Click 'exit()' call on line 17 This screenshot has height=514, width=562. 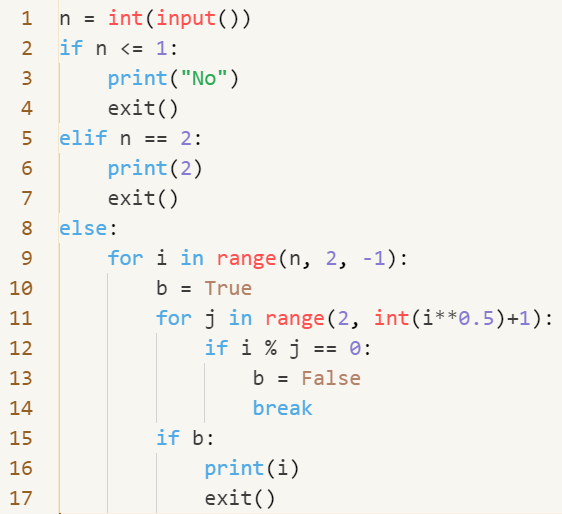click(x=240, y=498)
